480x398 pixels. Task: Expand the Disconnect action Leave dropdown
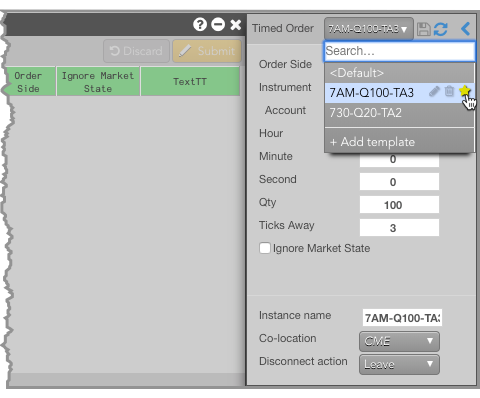pyautogui.click(x=399, y=364)
